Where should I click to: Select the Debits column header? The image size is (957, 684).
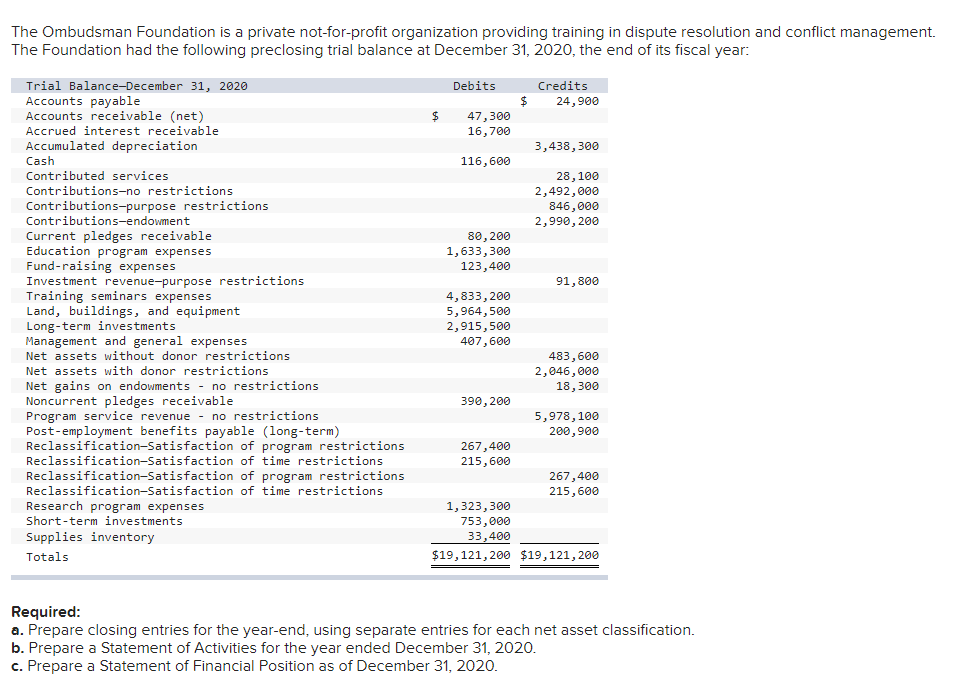pos(474,86)
